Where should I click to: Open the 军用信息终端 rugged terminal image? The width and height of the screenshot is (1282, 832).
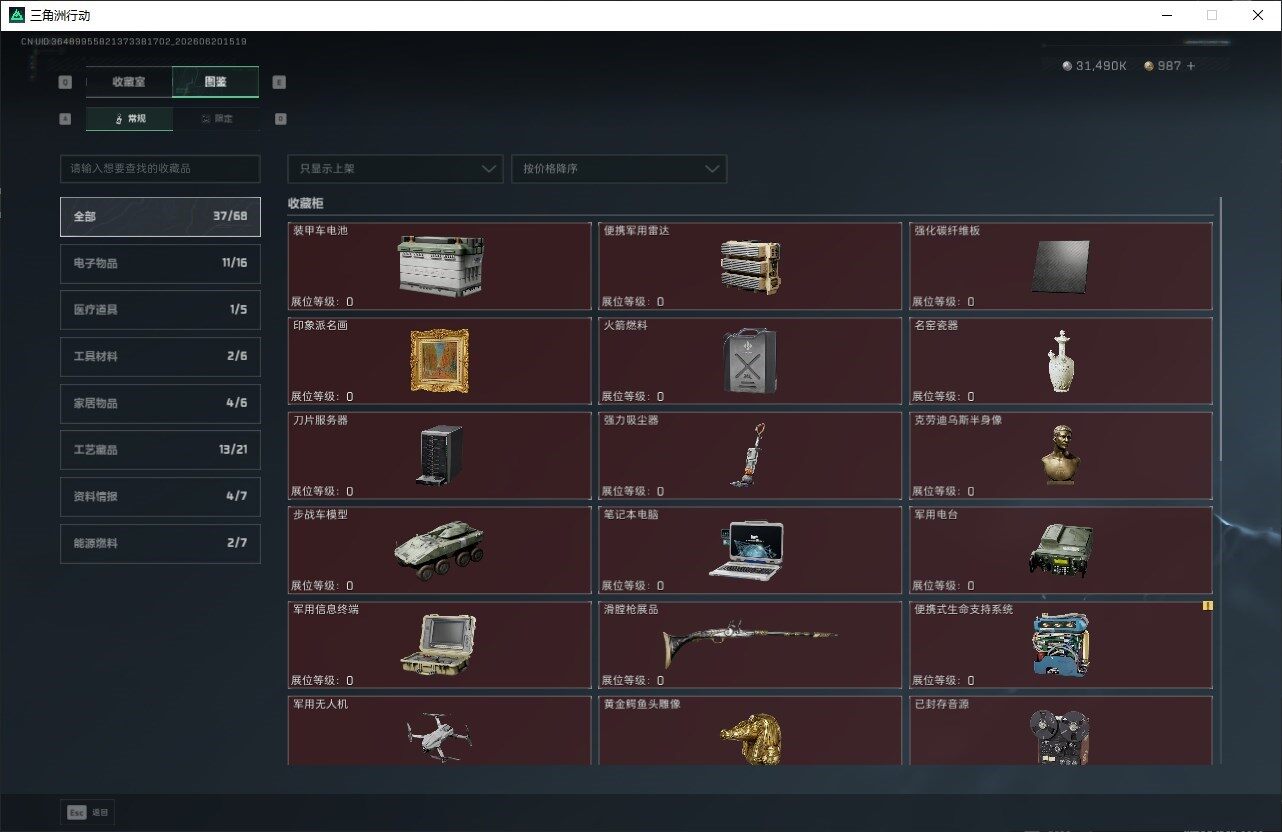click(439, 645)
